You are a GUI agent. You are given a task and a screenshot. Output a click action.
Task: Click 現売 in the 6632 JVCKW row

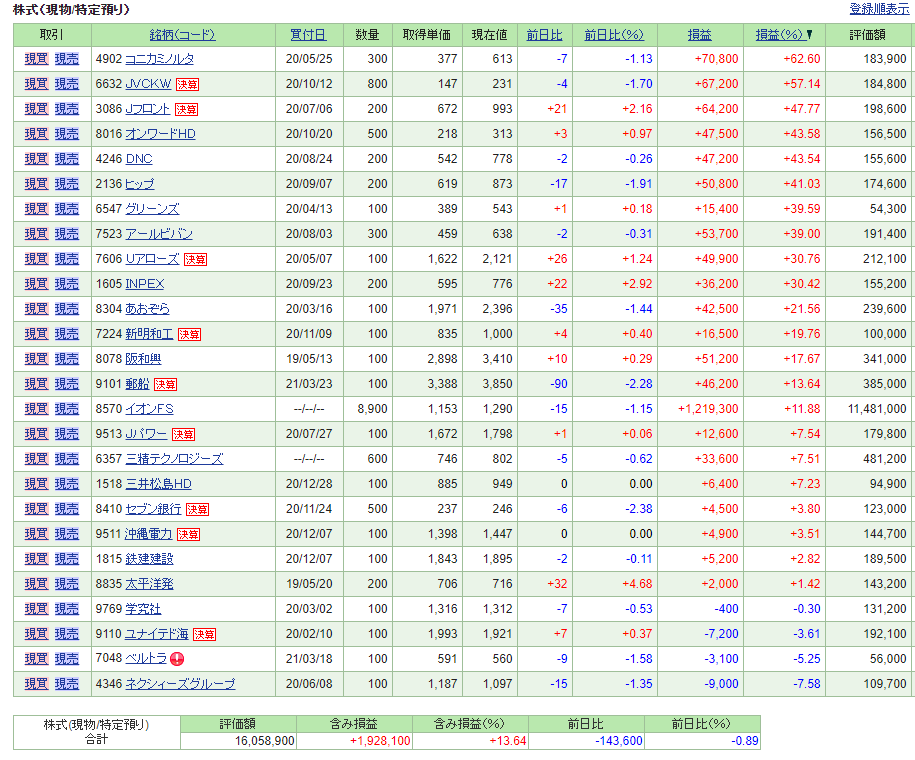tap(67, 84)
